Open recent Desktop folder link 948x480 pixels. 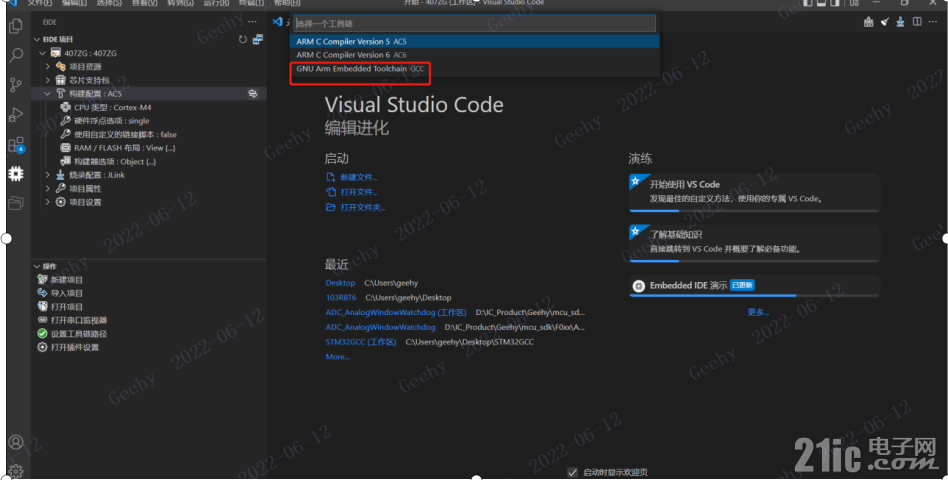tap(340, 283)
